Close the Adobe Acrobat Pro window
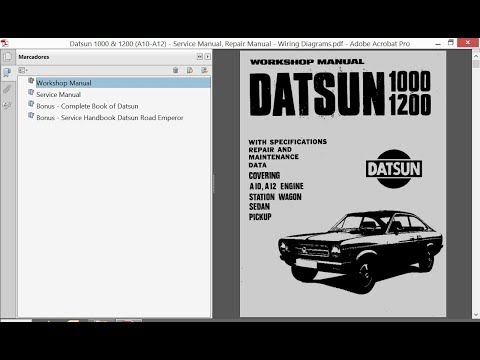 tap(468, 43)
